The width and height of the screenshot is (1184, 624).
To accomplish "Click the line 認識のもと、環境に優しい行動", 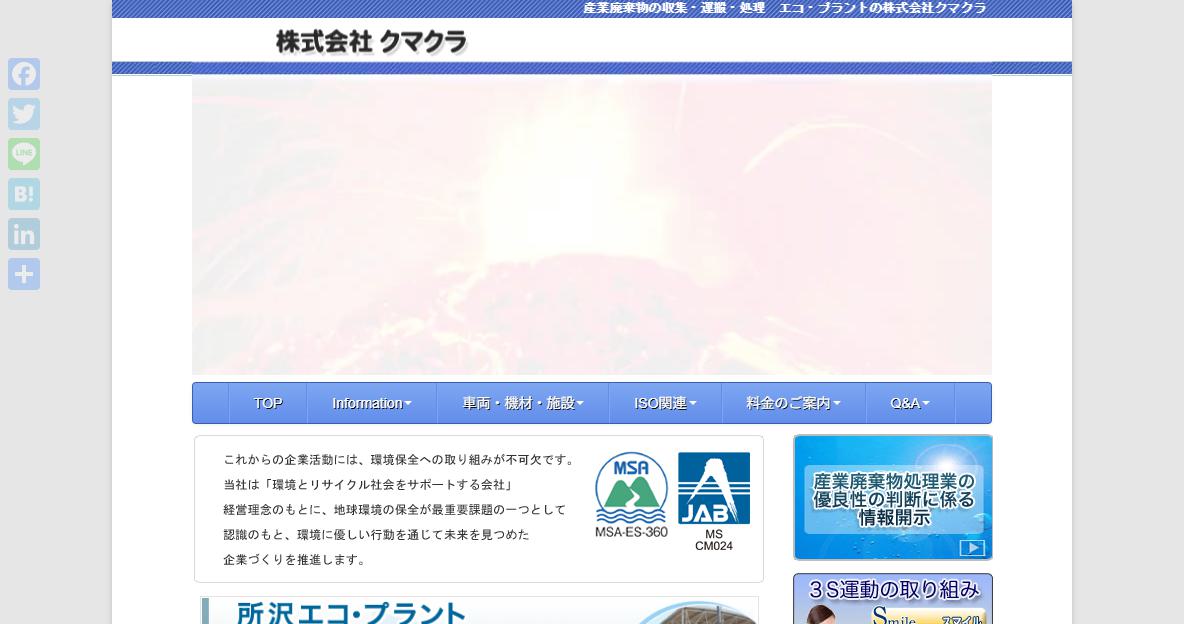I will [x=376, y=534].
